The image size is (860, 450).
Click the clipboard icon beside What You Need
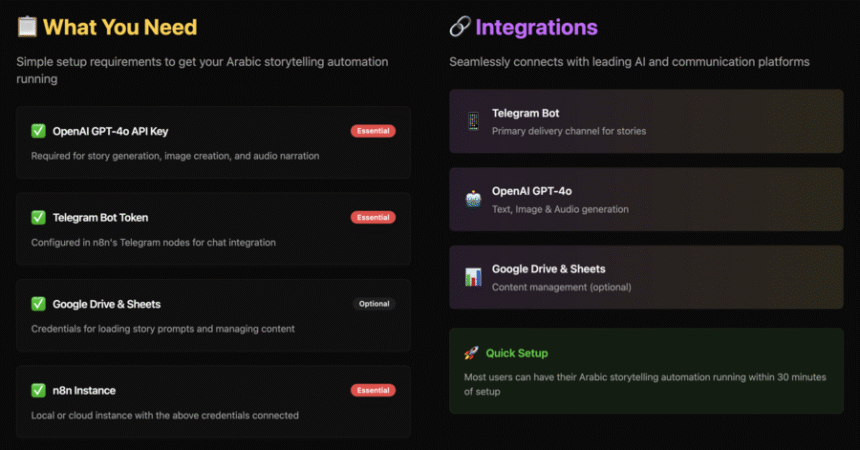[27, 27]
